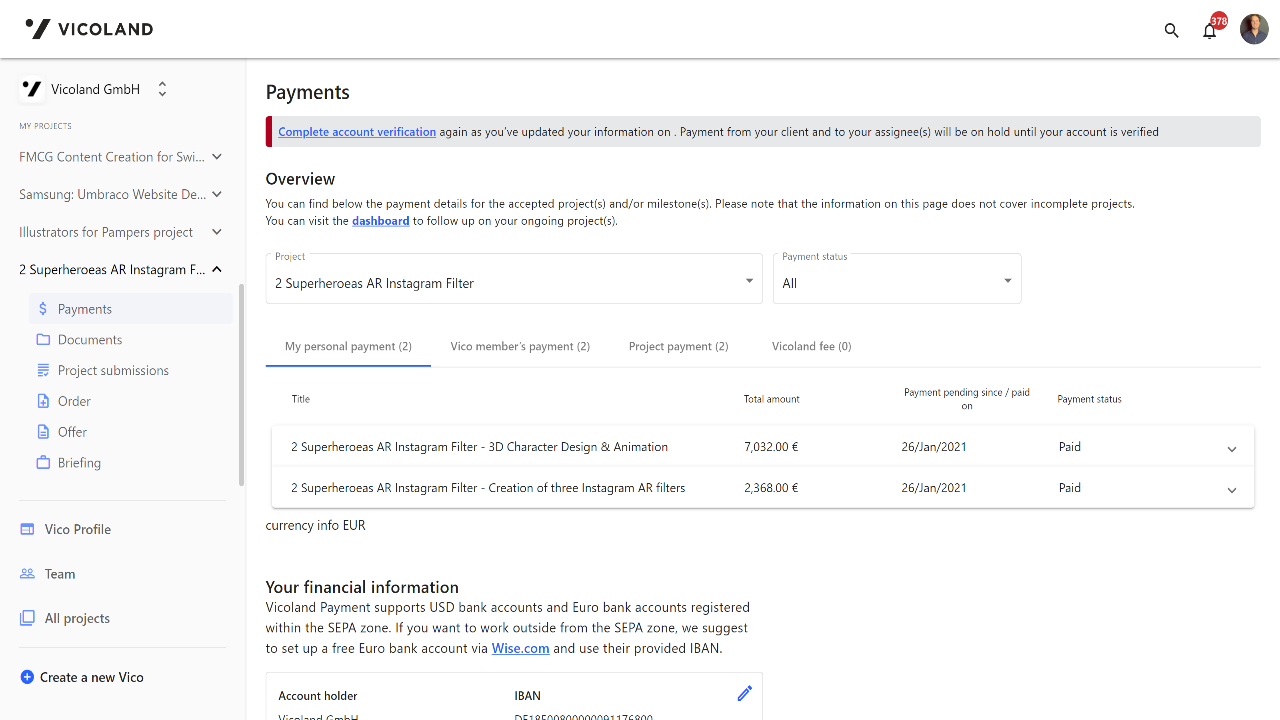Click the sidebar scrollbar
This screenshot has width=1280, height=720.
(241, 385)
